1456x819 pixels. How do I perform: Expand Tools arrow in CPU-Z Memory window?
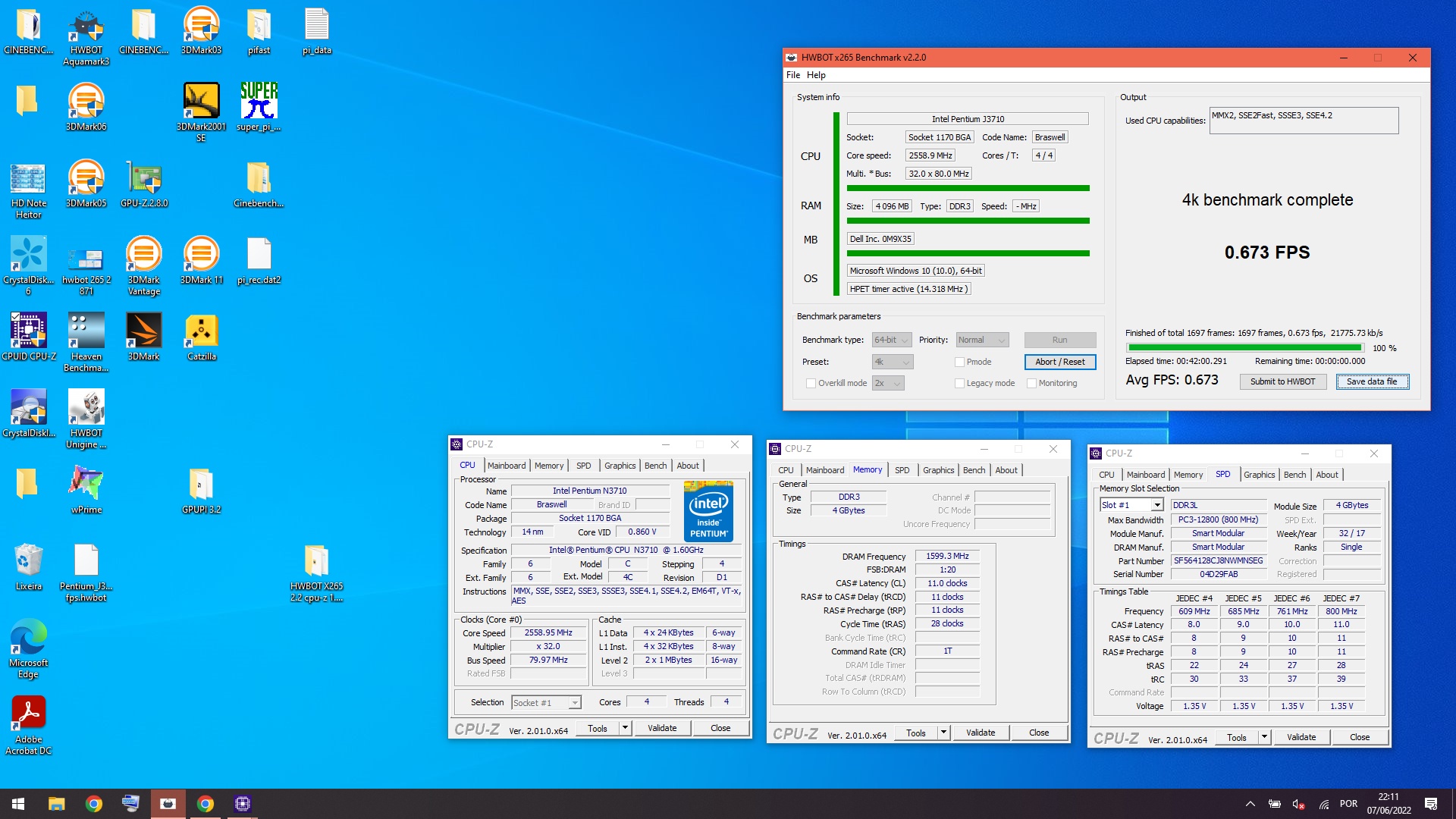943,733
